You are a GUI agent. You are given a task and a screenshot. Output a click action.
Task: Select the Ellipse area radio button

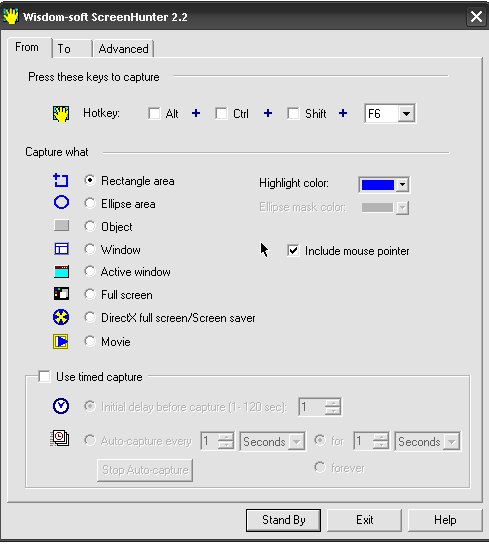point(90,203)
